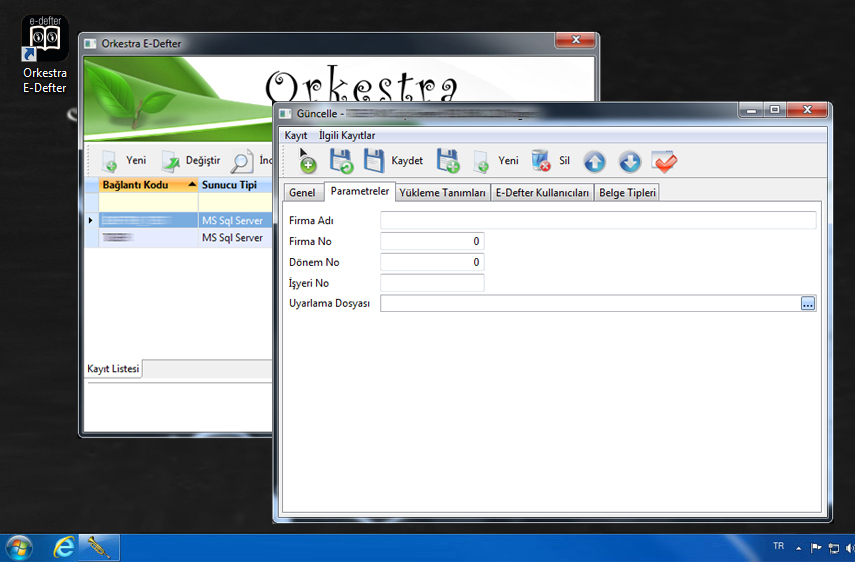Viewport: 855px width, 562px height.
Task: Click the TR language indicator in tray
Action: click(778, 546)
